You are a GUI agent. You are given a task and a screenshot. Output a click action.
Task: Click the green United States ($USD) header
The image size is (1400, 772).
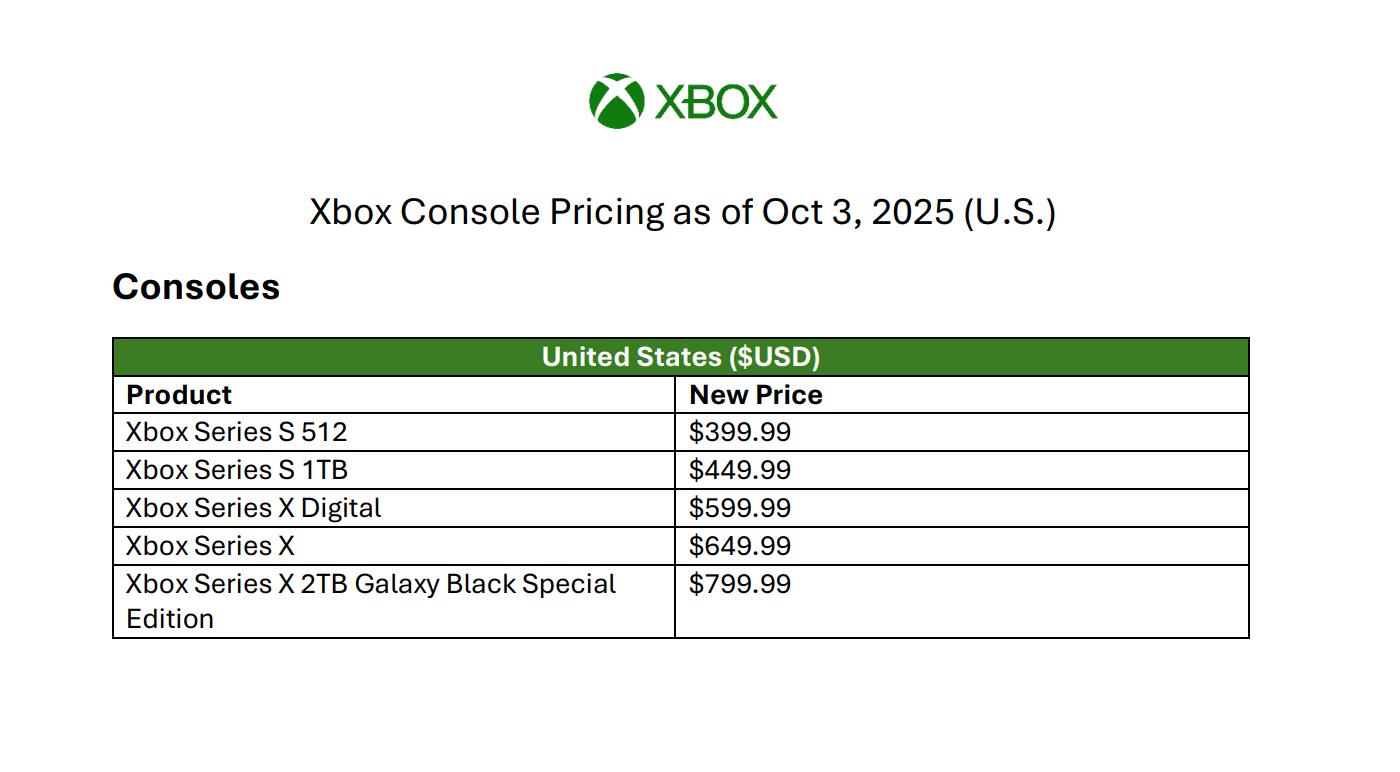point(680,357)
